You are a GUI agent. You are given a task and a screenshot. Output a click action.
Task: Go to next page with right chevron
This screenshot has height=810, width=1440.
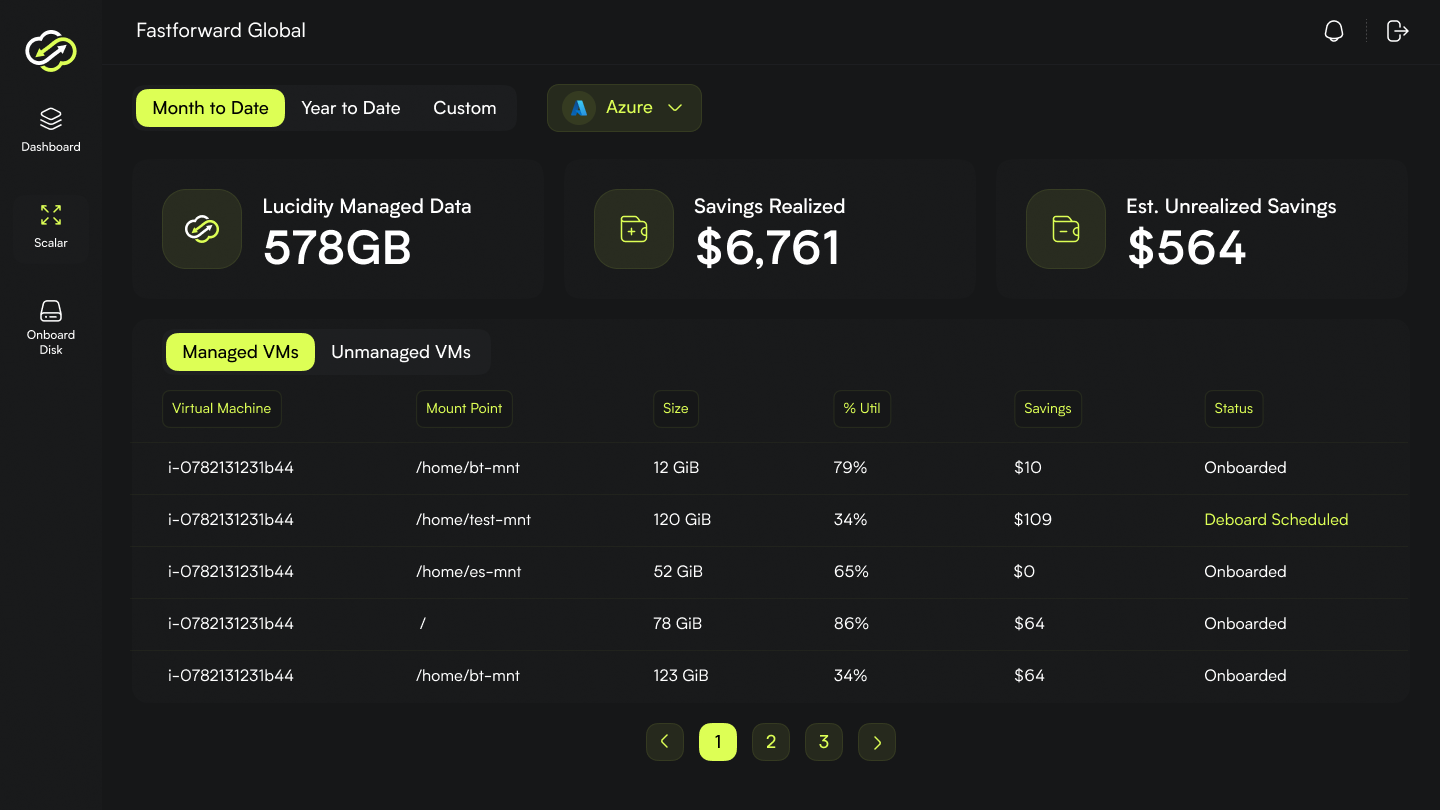(x=877, y=742)
